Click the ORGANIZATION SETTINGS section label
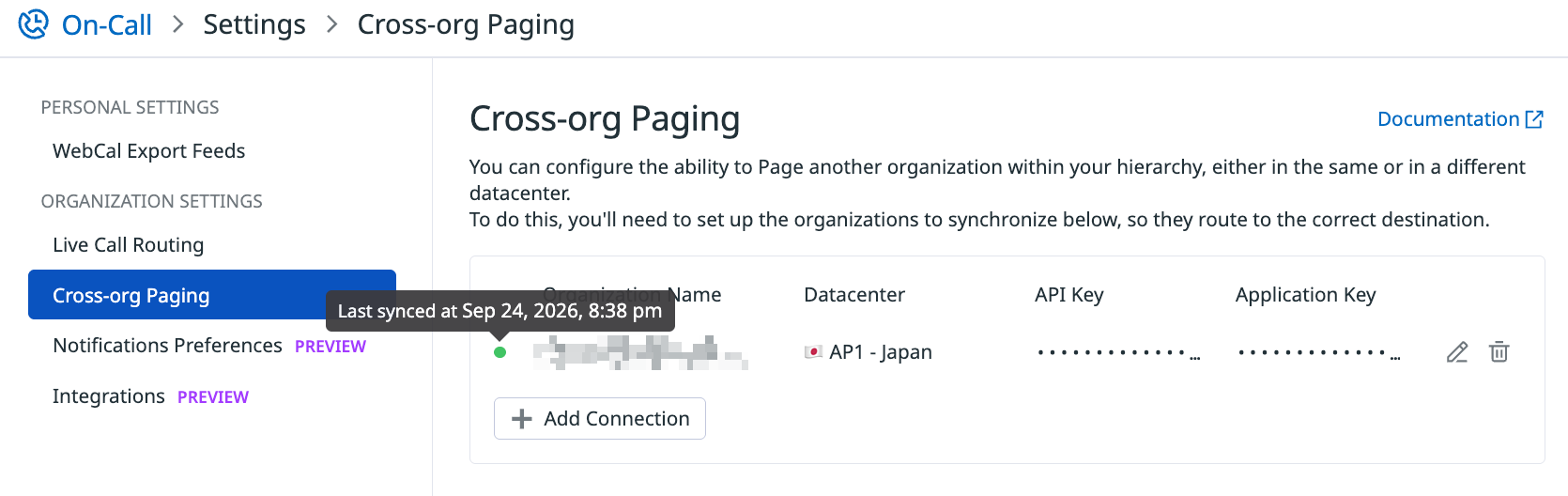Screen dimensions: 1568x496 point(152,201)
